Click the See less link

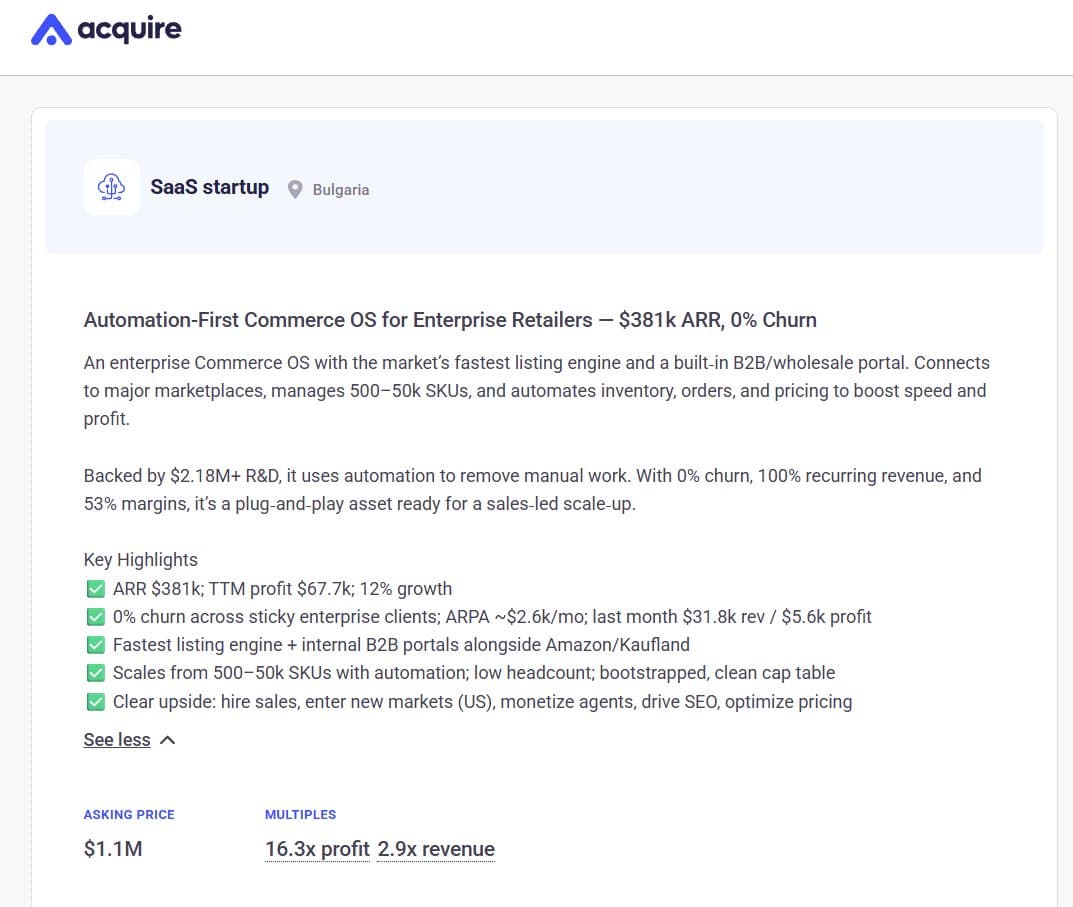(117, 740)
